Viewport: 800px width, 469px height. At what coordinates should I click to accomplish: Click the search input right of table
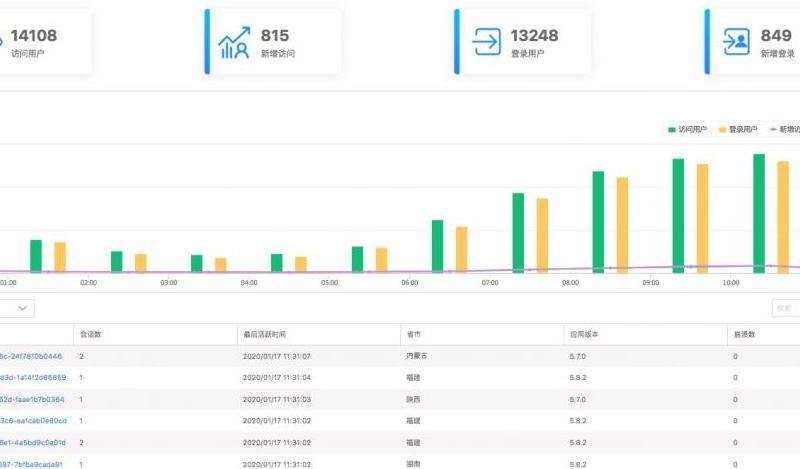tap(785, 309)
